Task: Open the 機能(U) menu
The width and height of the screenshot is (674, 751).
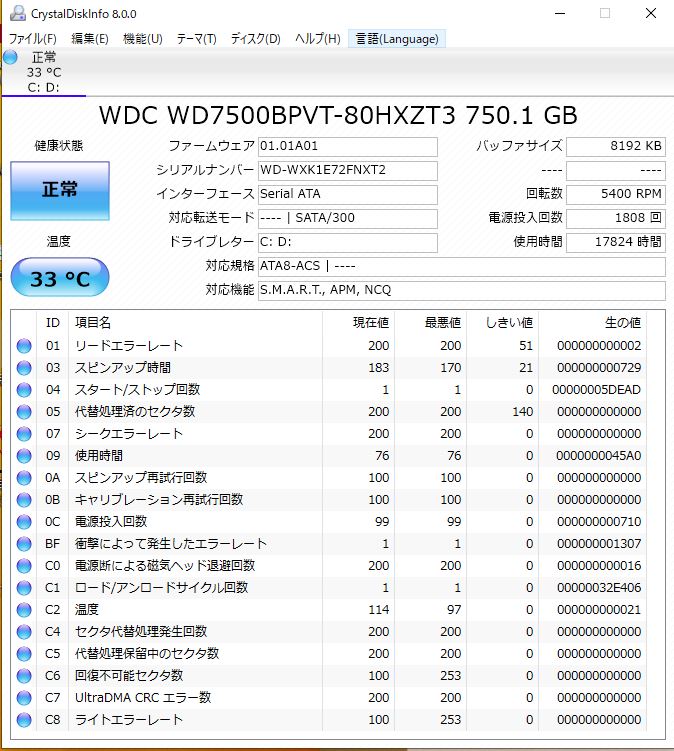Action: click(x=142, y=39)
